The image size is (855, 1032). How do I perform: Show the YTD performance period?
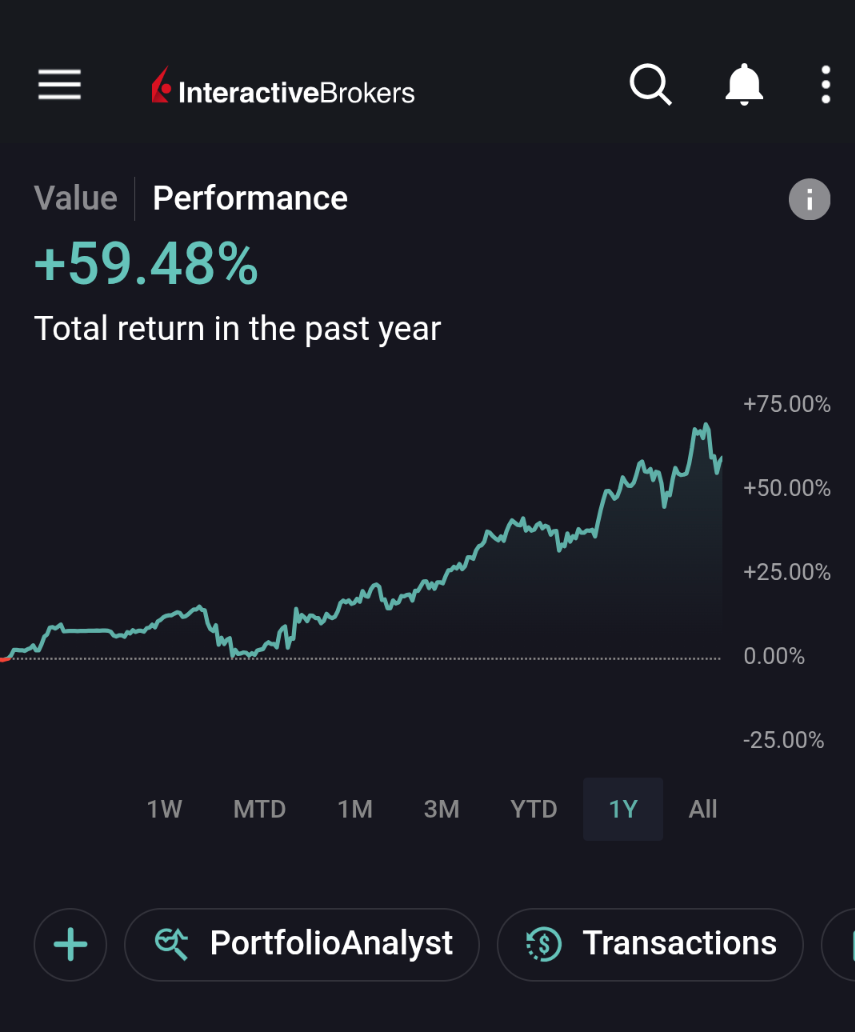click(x=533, y=809)
